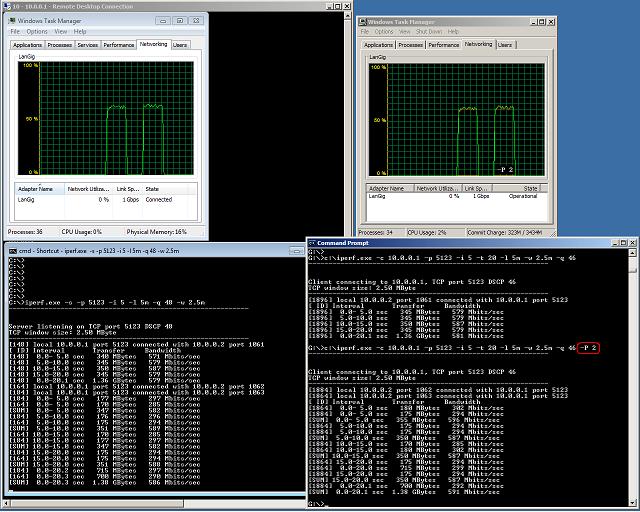
Task: Click CPU Usage: 2% in right status bar
Action: tap(427, 233)
